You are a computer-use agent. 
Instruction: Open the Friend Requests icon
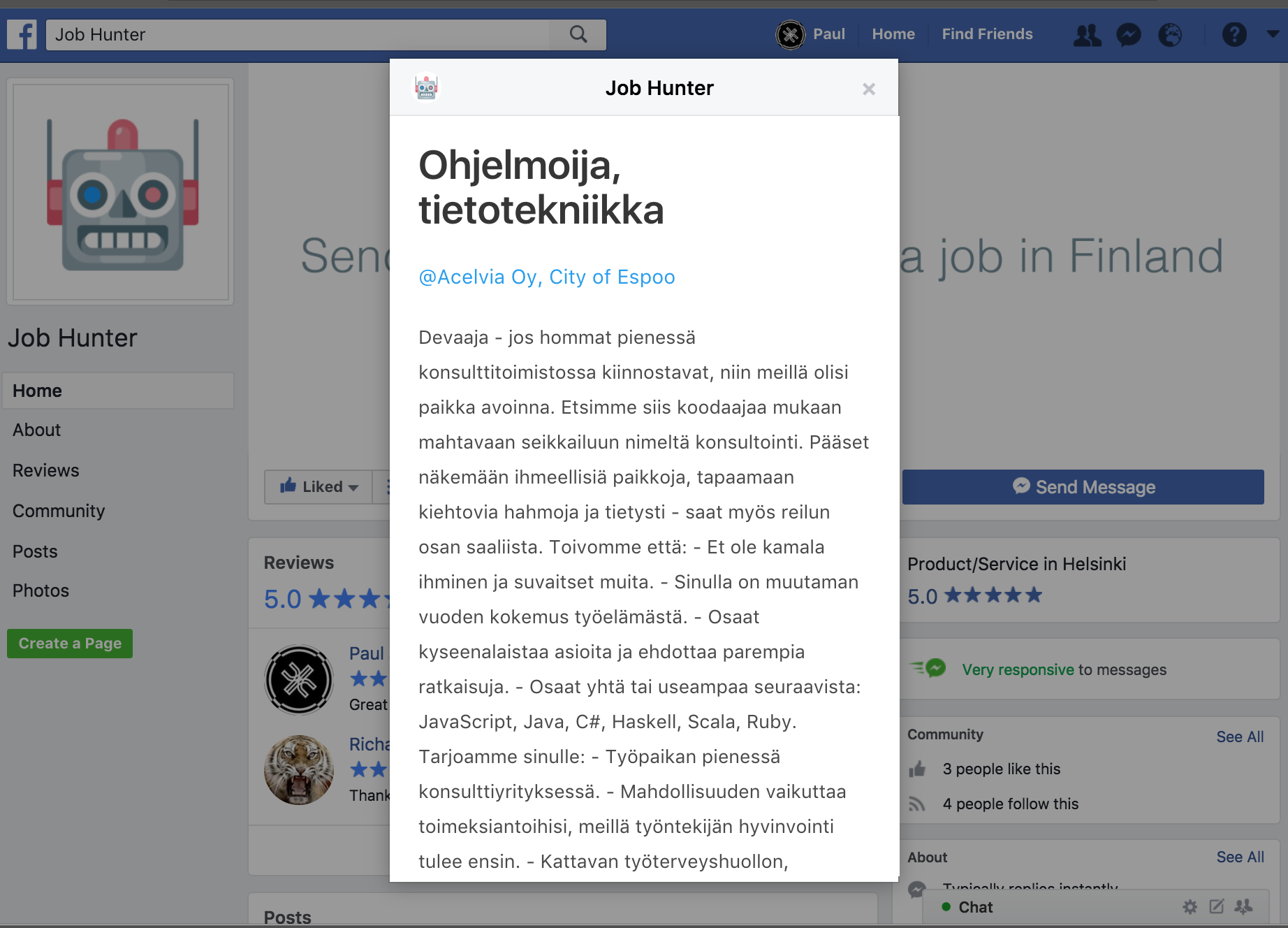1087,34
